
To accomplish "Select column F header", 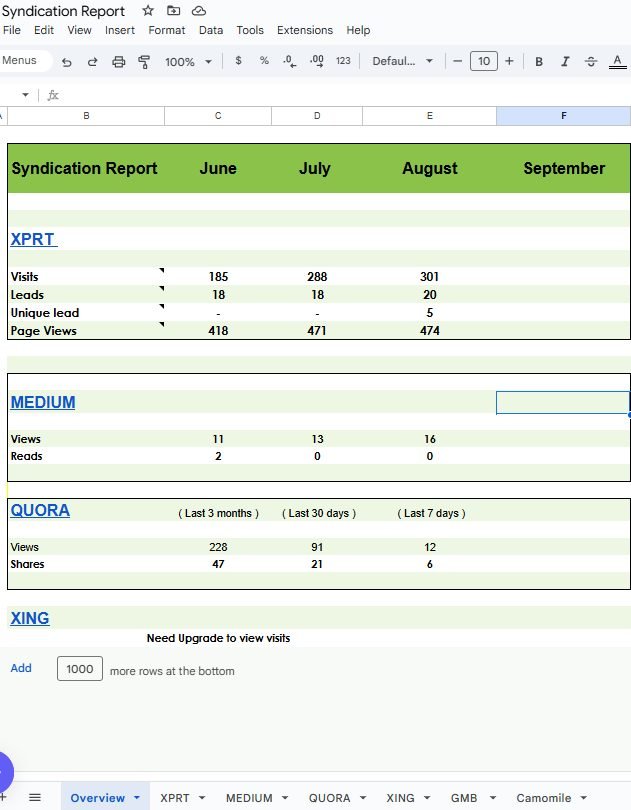I will [563, 116].
